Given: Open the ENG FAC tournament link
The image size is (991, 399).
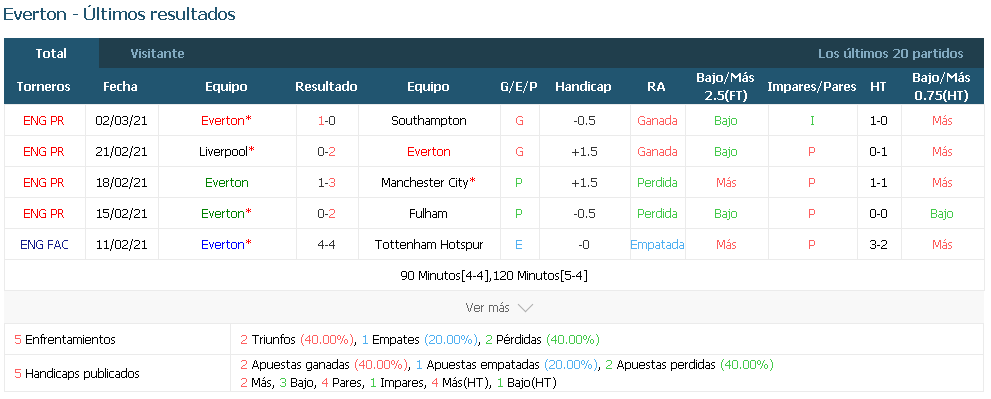Looking at the screenshot, I should coord(44,244).
